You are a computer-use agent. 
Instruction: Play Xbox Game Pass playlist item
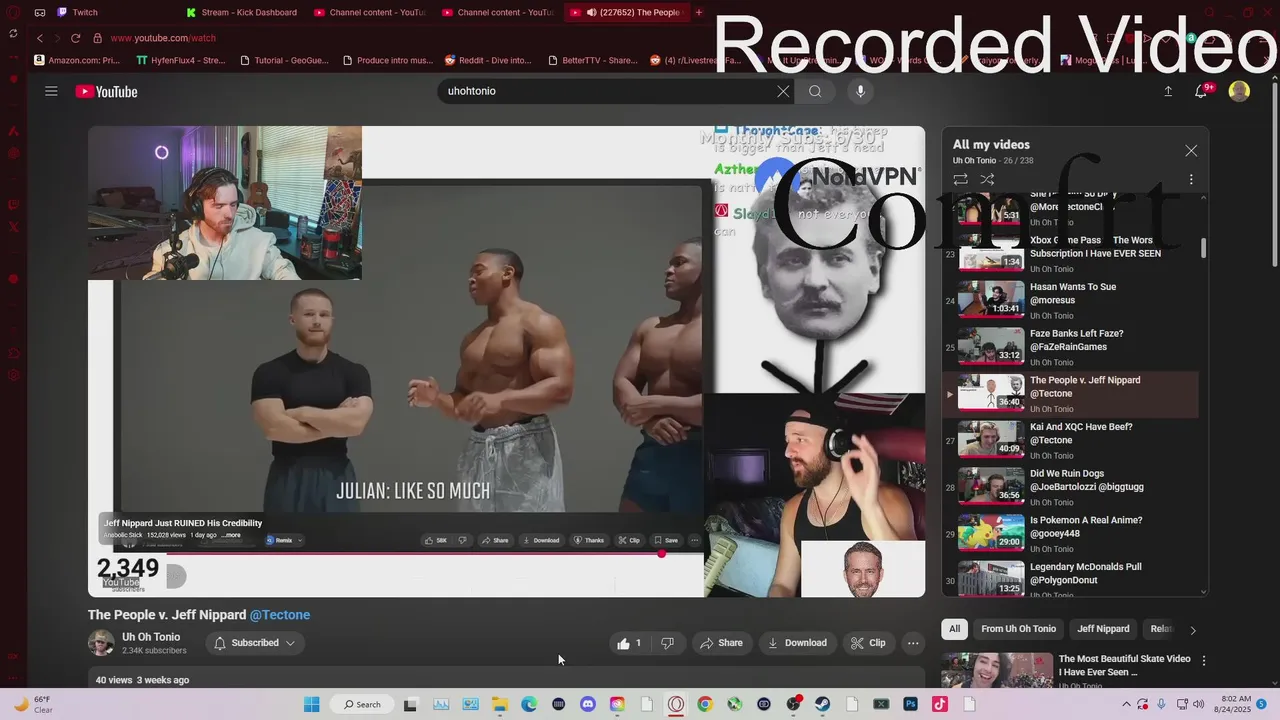tap(1070, 254)
